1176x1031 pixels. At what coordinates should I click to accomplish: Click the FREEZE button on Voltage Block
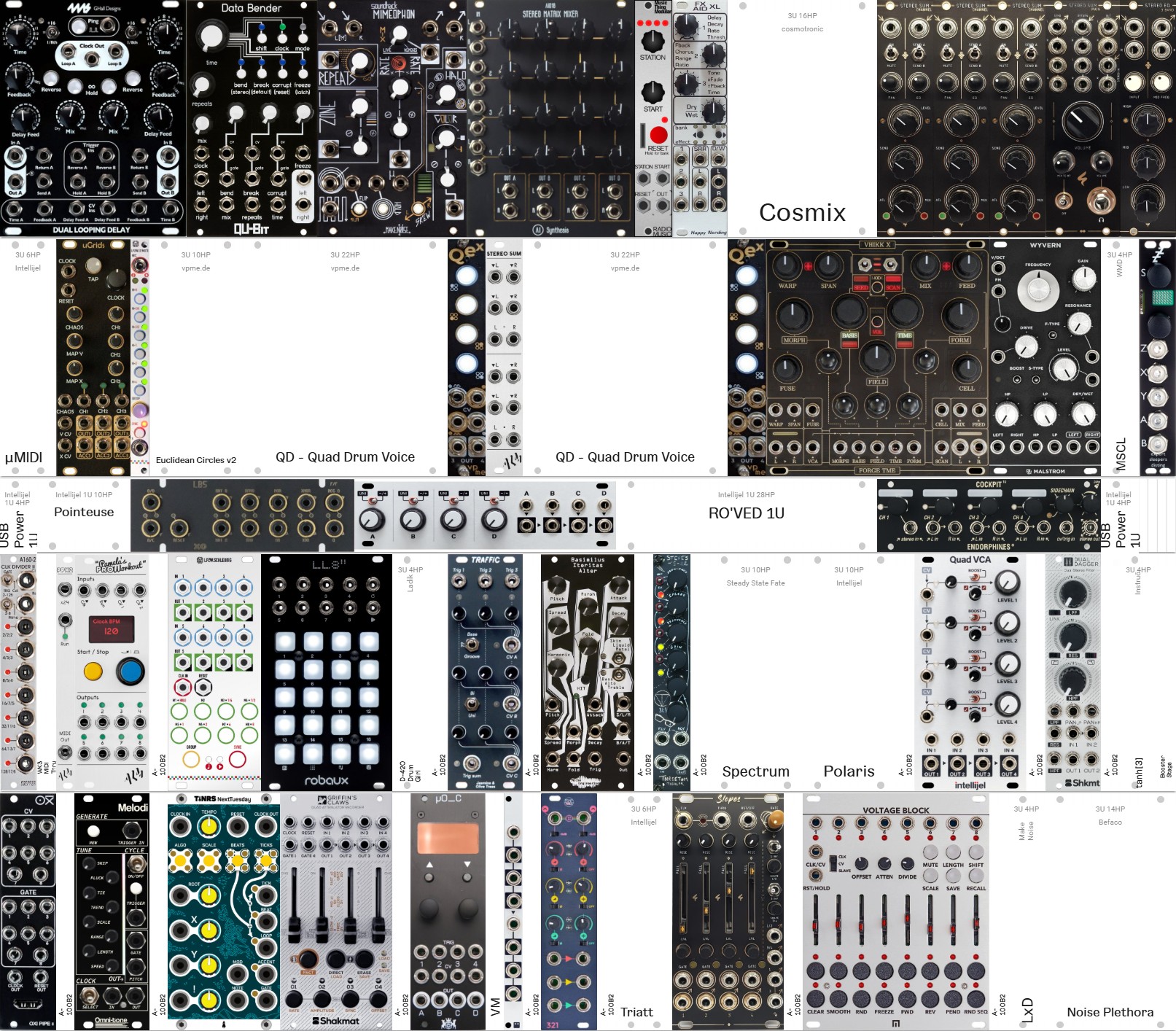pos(884,997)
